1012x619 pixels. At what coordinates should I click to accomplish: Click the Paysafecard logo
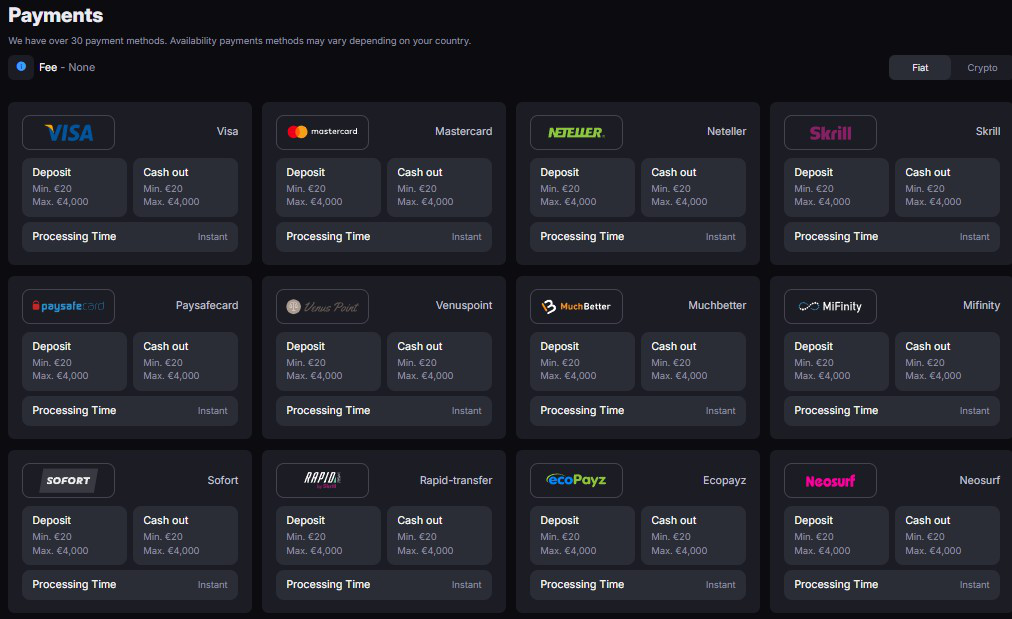click(x=68, y=305)
